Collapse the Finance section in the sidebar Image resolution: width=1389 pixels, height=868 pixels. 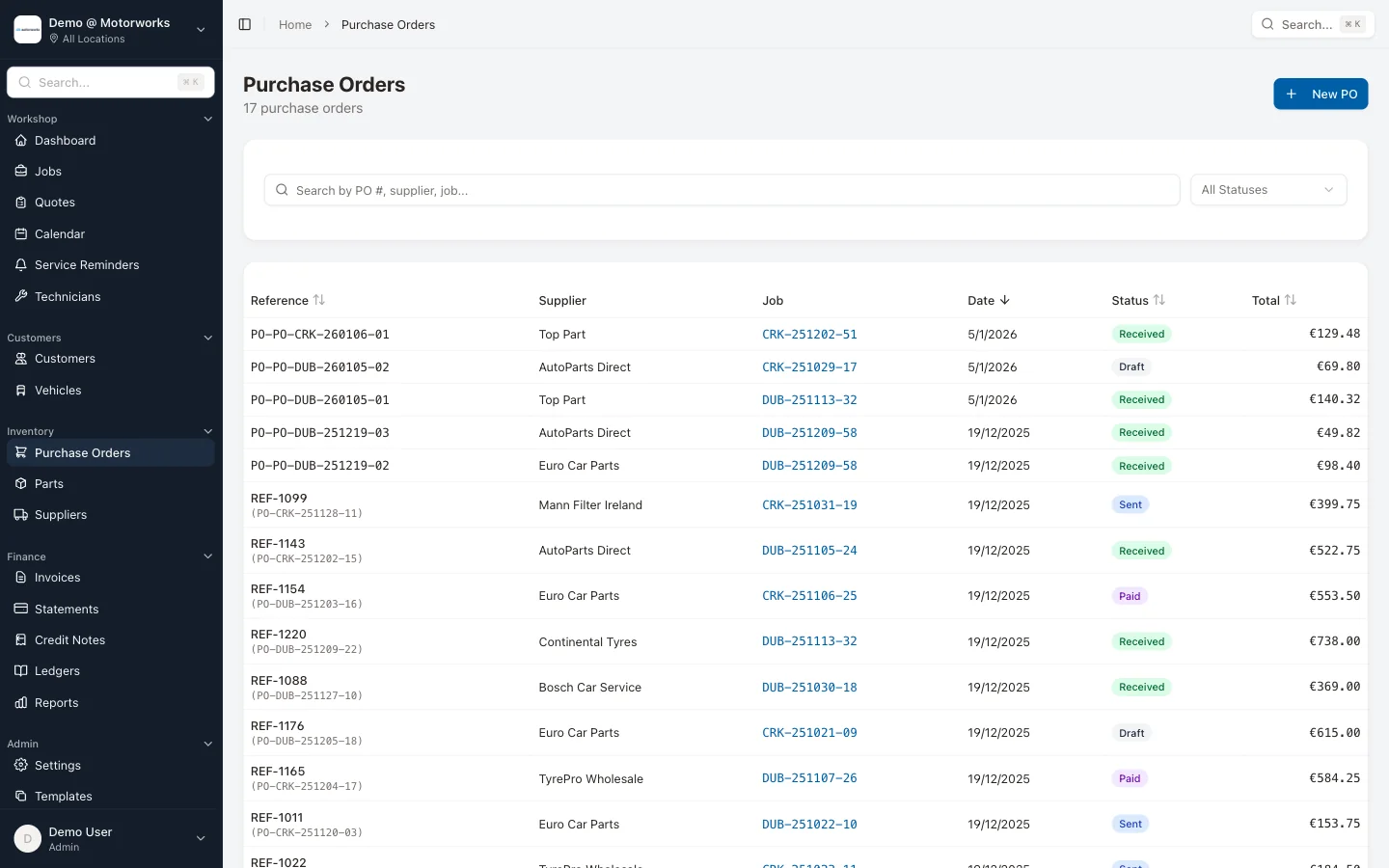pos(208,556)
